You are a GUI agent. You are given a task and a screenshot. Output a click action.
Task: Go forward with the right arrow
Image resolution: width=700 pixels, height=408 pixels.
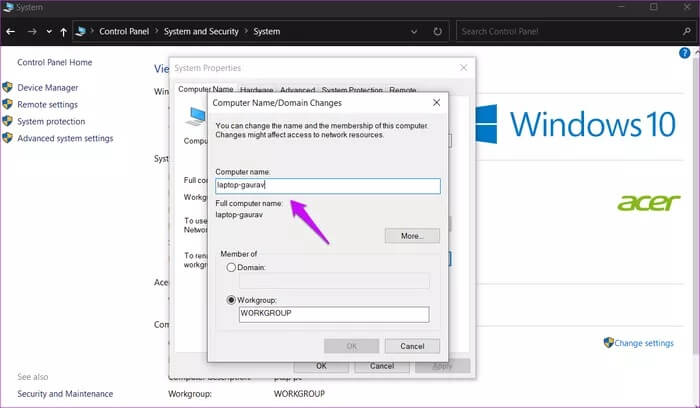pos(32,32)
